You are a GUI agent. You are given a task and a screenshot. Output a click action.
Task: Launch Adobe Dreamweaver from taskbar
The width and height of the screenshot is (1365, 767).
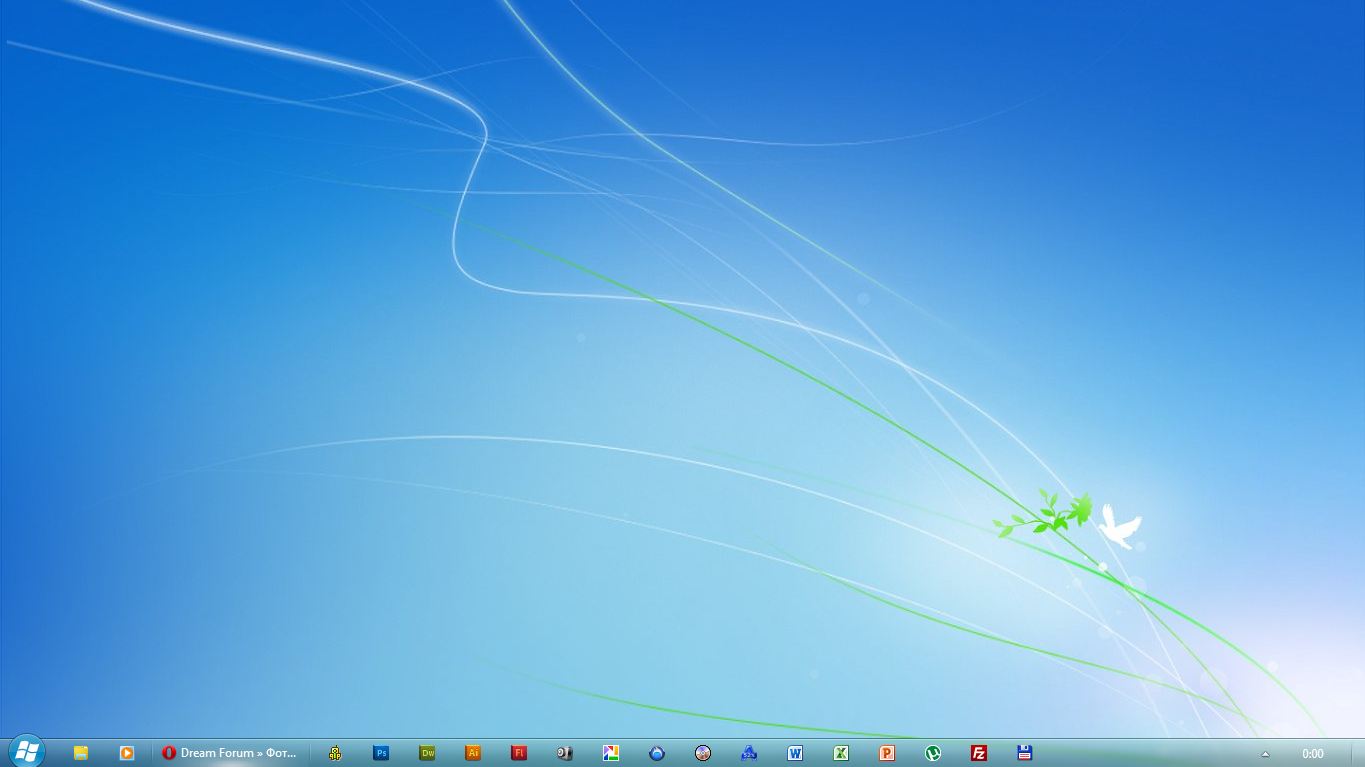(x=427, y=753)
